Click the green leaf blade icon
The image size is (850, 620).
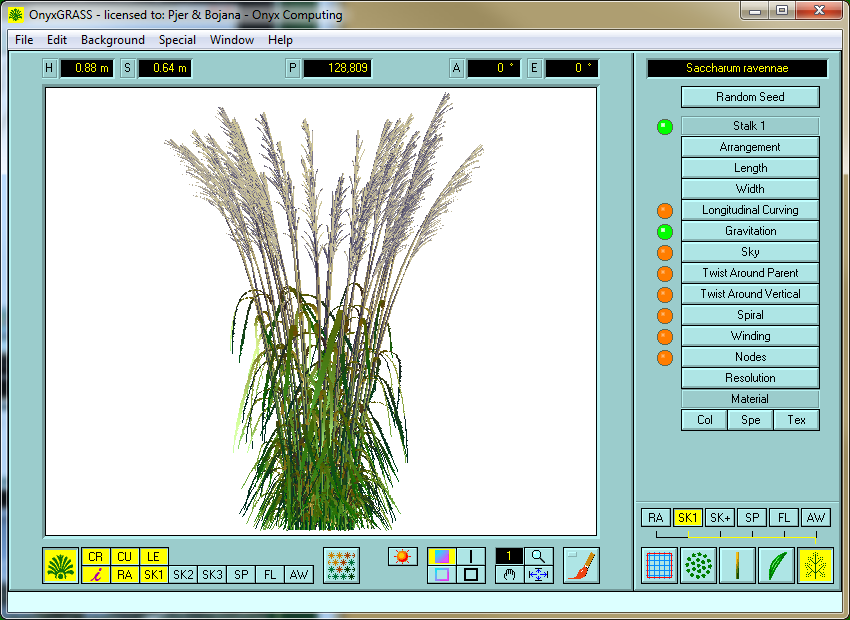pyautogui.click(x=777, y=566)
